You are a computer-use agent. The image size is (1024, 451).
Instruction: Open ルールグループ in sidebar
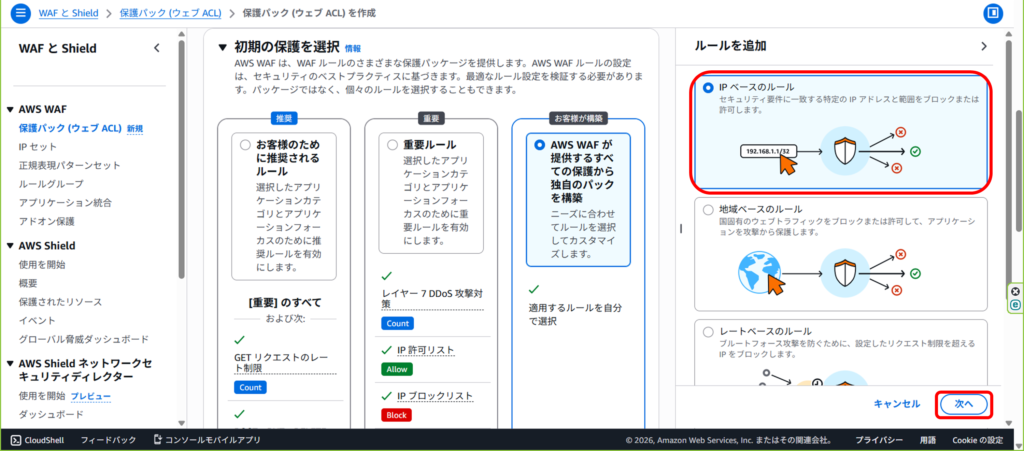point(51,184)
